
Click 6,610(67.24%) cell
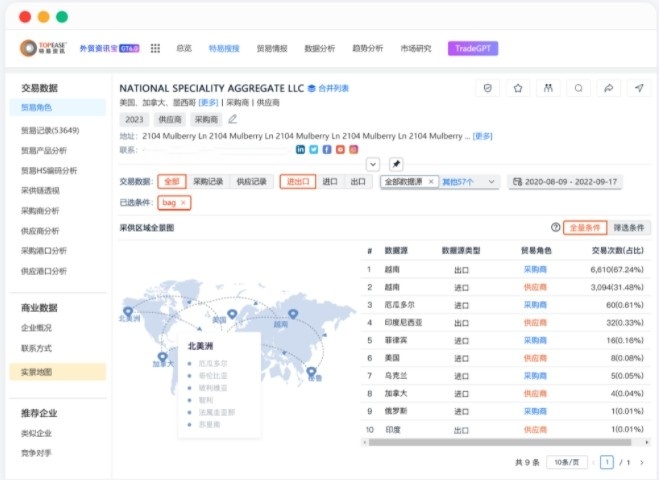(x=617, y=269)
